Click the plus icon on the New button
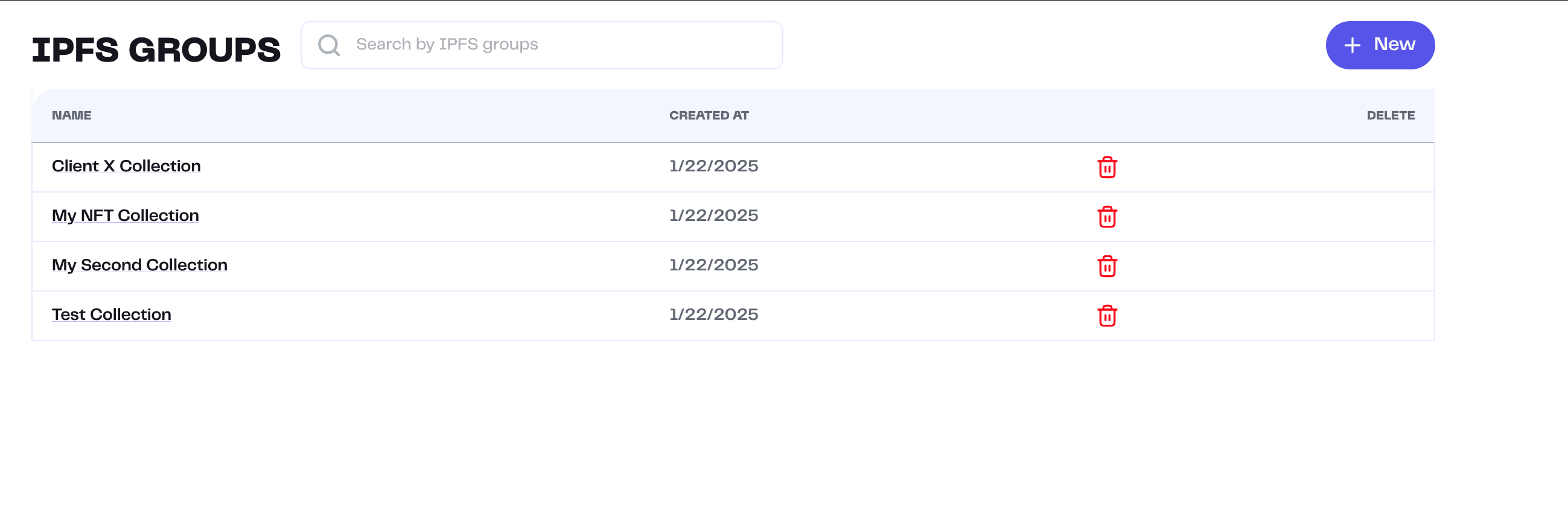Screen dimensions: 1568x507 click(1352, 45)
